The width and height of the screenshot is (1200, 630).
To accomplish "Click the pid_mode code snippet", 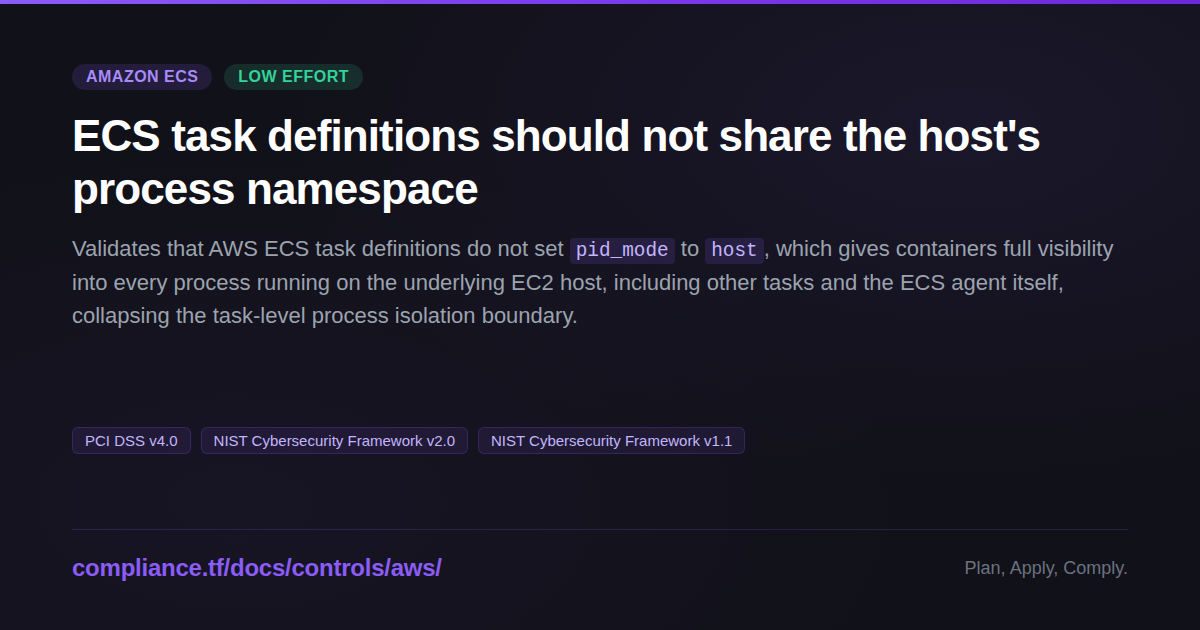I will 622,250.
